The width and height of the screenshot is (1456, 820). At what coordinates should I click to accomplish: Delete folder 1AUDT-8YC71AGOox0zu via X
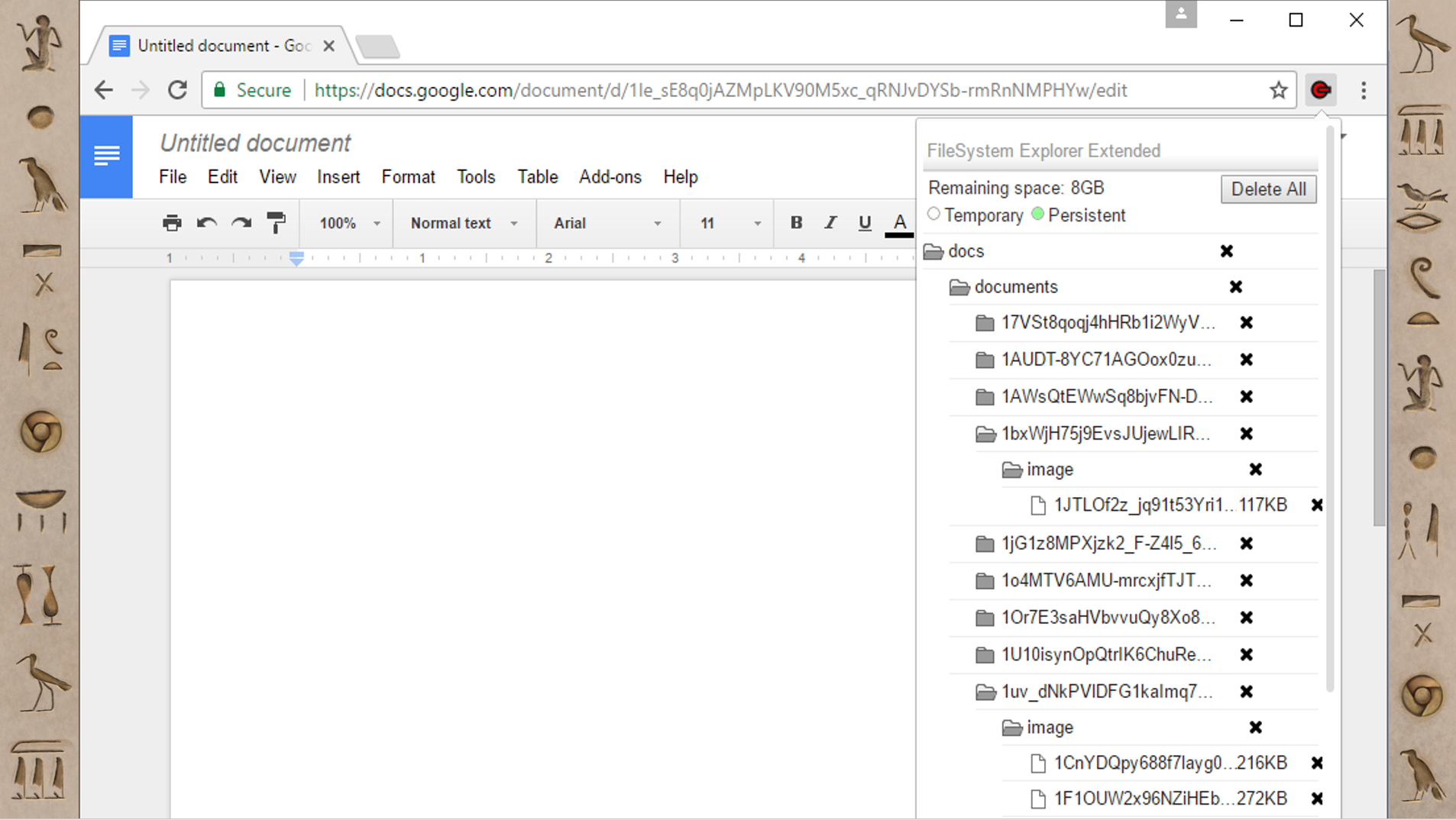[x=1247, y=360]
